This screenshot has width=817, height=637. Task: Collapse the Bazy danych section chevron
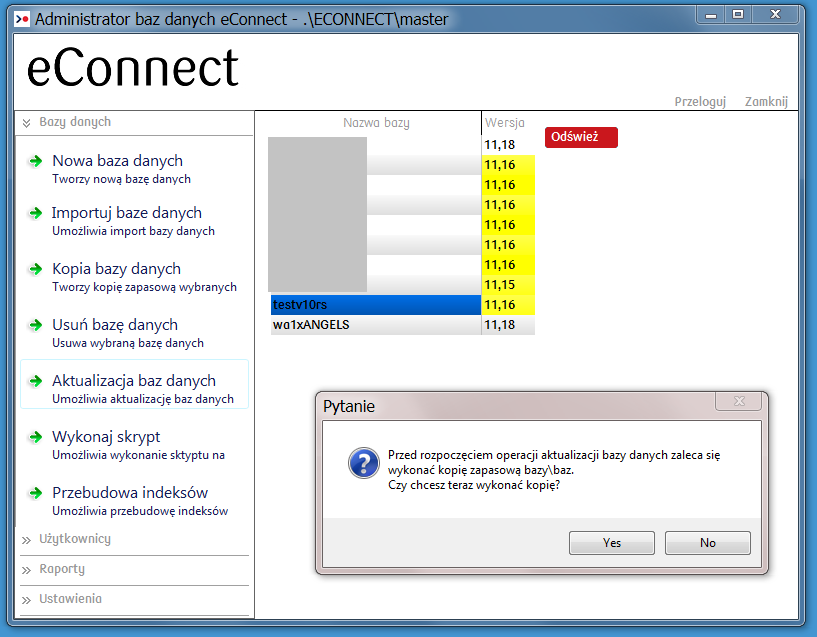click(x=26, y=123)
